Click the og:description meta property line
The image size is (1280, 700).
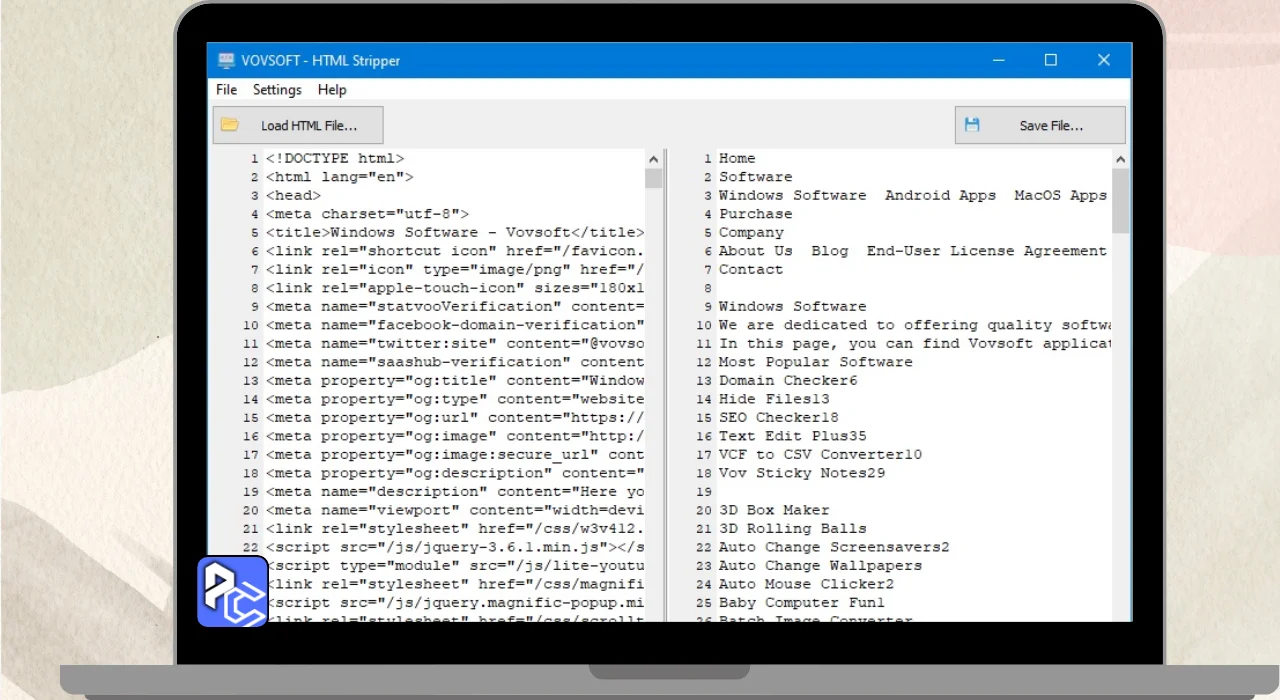tap(455, 473)
